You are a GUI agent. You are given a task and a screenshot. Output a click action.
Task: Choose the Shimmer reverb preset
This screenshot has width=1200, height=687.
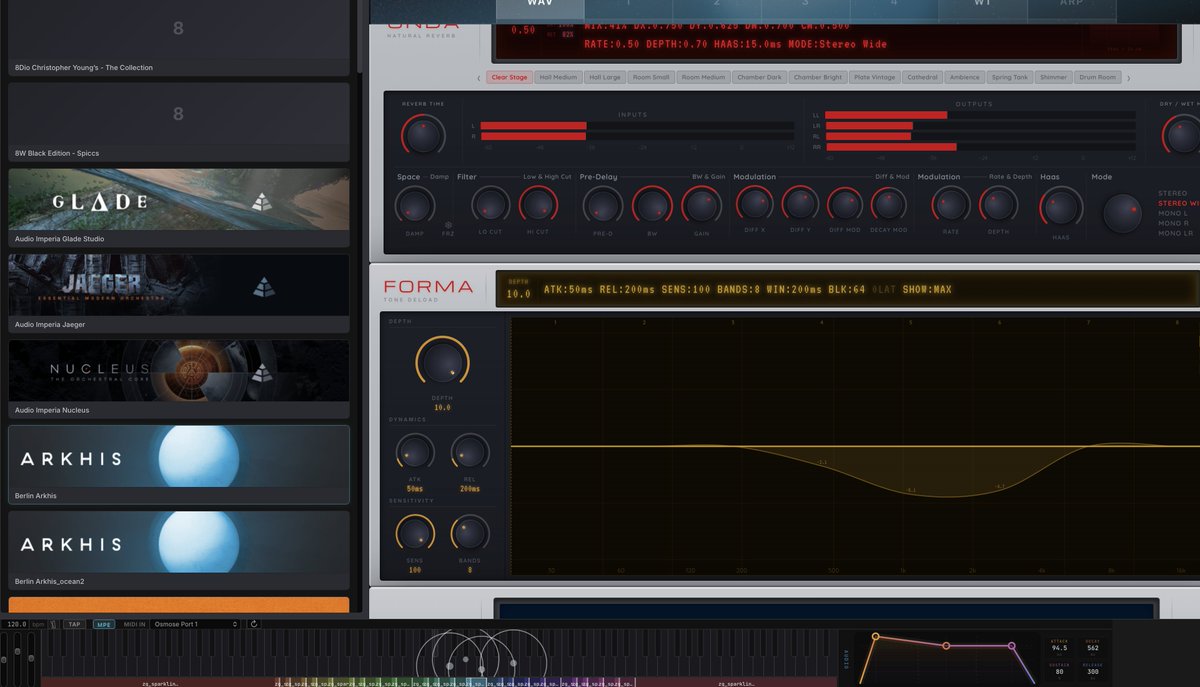[1053, 77]
